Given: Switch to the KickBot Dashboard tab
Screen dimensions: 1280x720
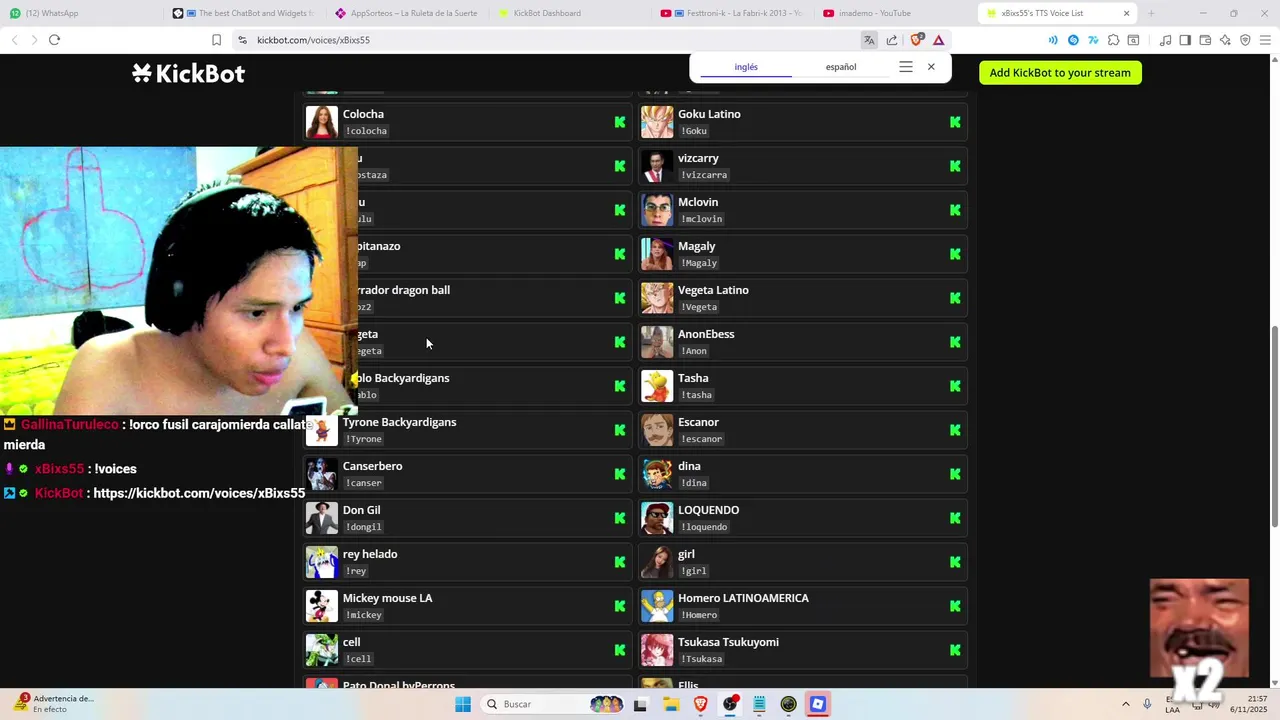Looking at the screenshot, I should pyautogui.click(x=570, y=13).
